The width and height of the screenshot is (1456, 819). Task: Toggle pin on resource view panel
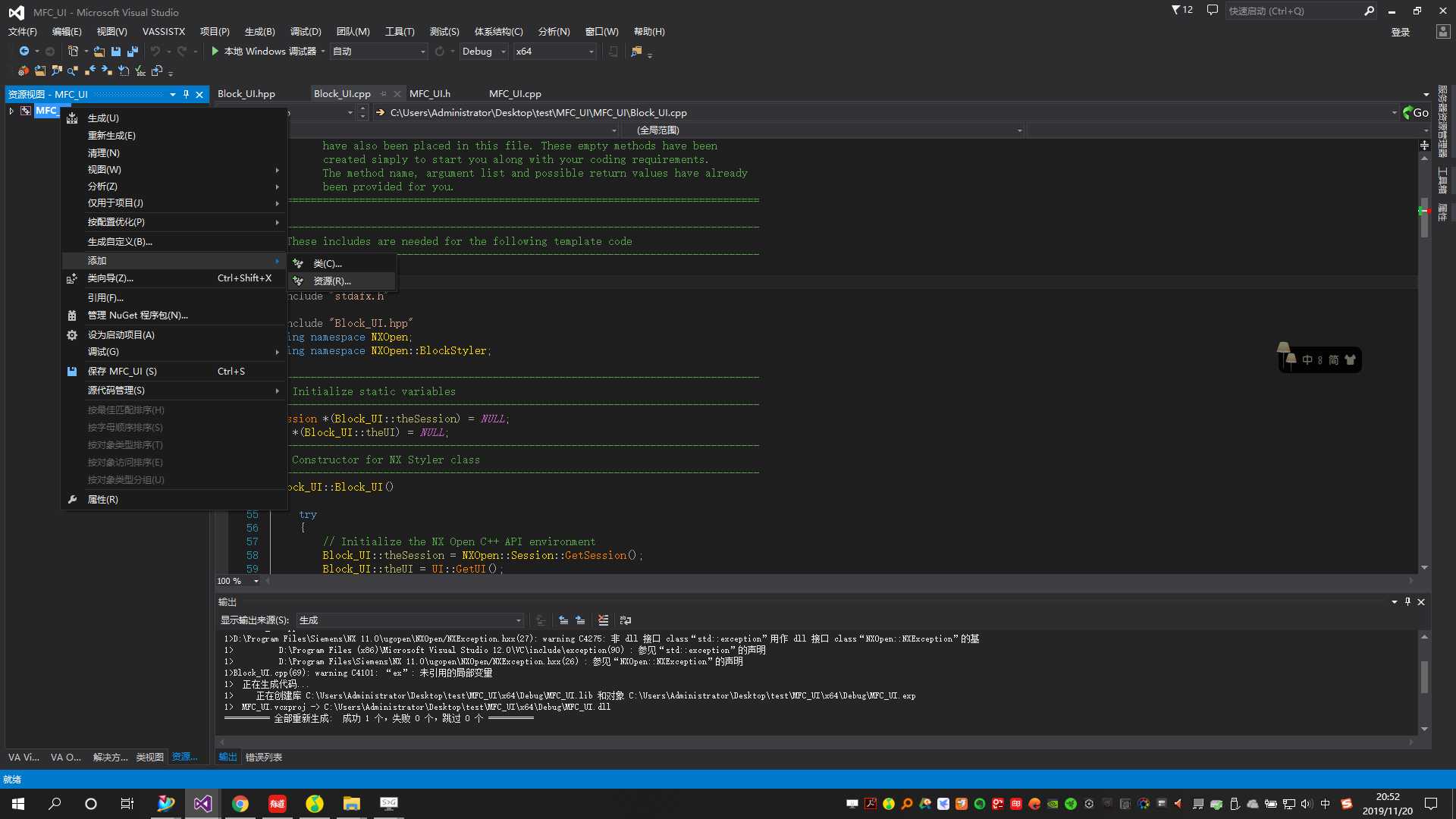(186, 94)
